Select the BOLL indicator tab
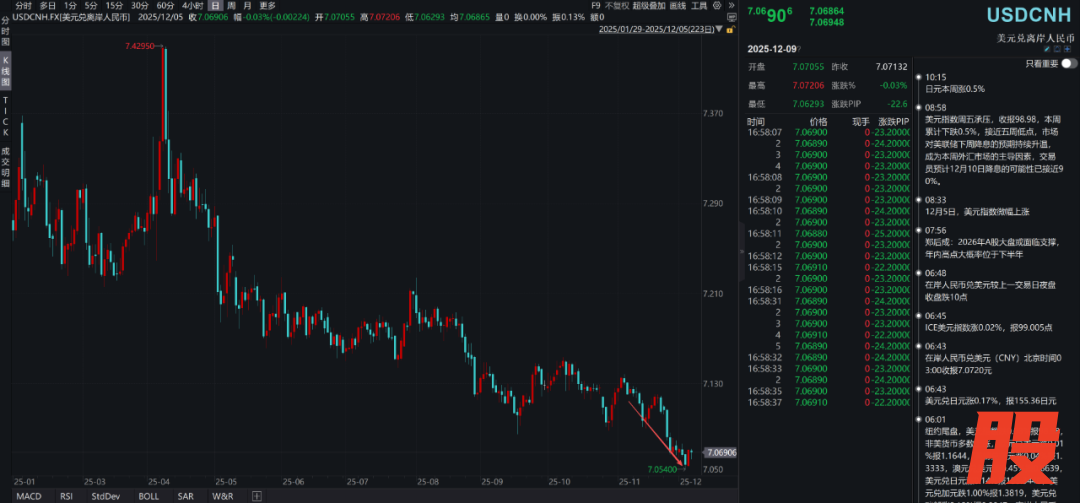 click(x=148, y=496)
